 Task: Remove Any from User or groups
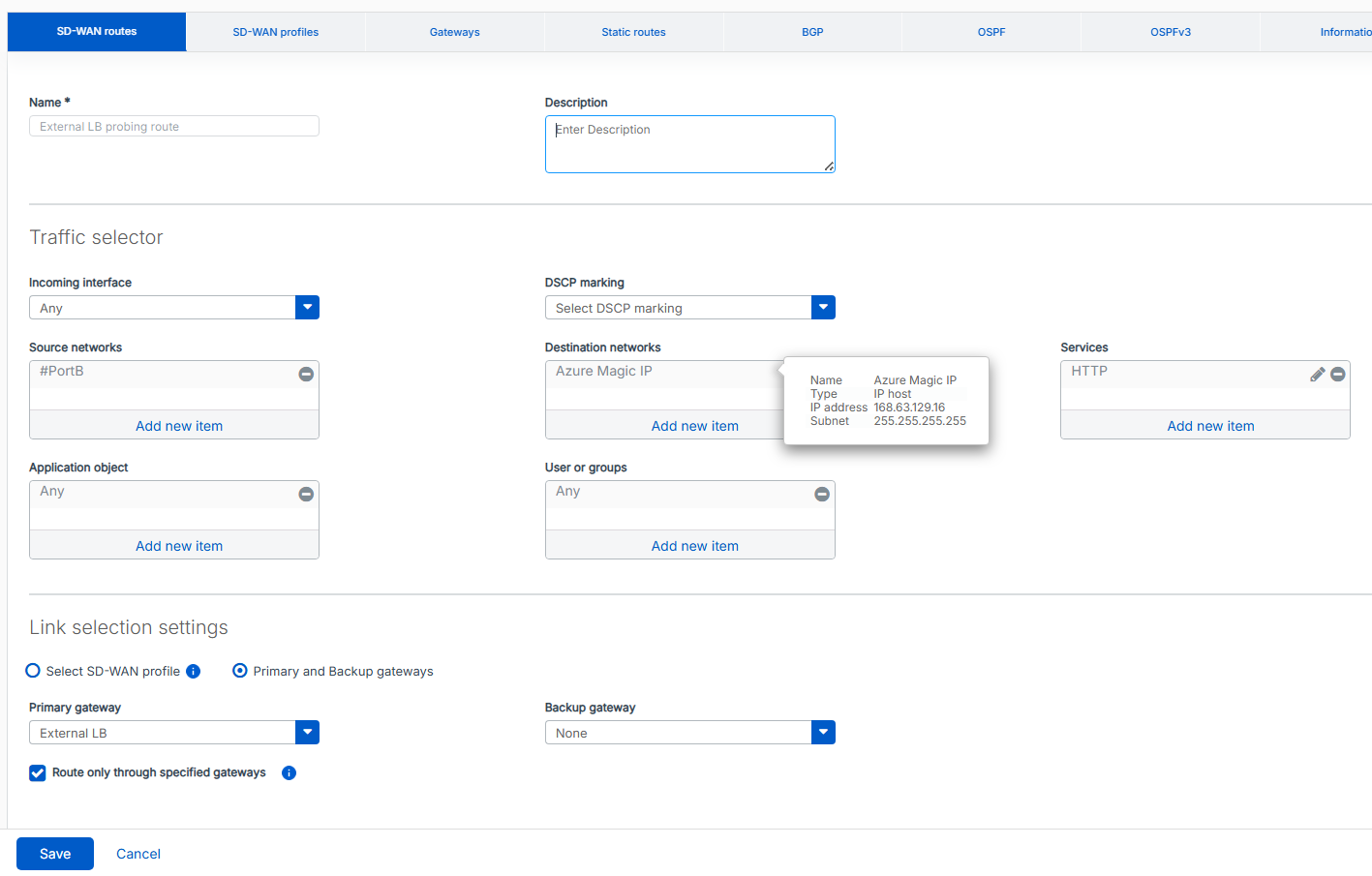tap(822, 494)
